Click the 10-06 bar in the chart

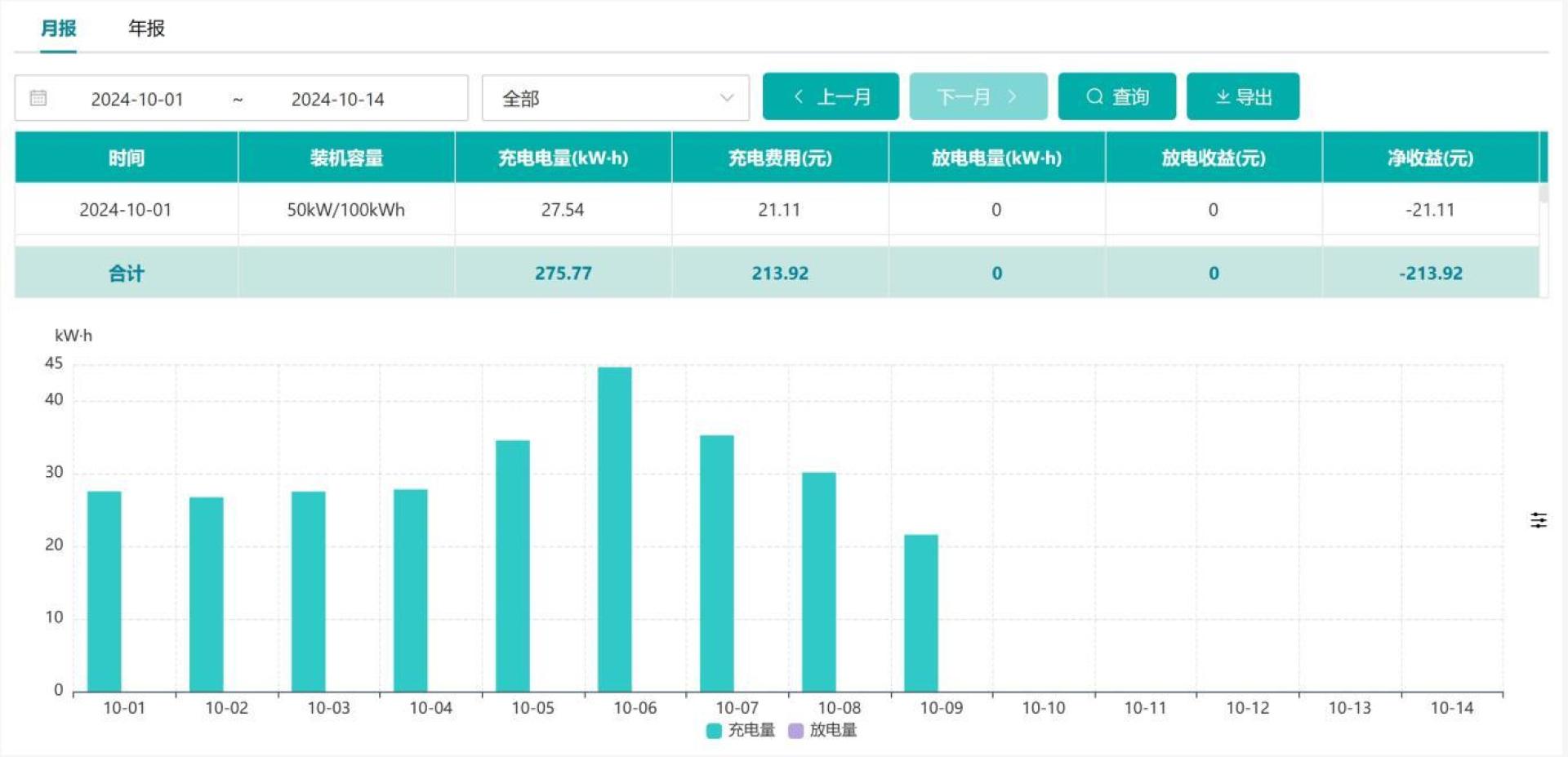click(614, 531)
